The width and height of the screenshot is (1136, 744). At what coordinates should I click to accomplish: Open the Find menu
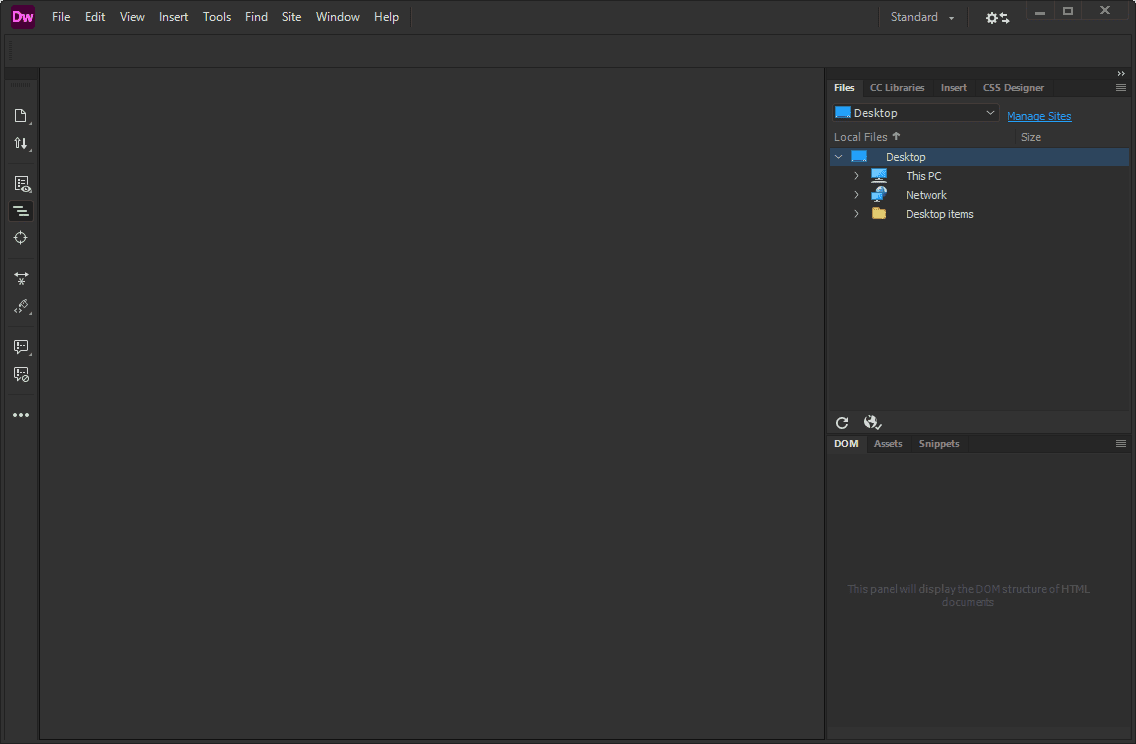[x=256, y=17]
